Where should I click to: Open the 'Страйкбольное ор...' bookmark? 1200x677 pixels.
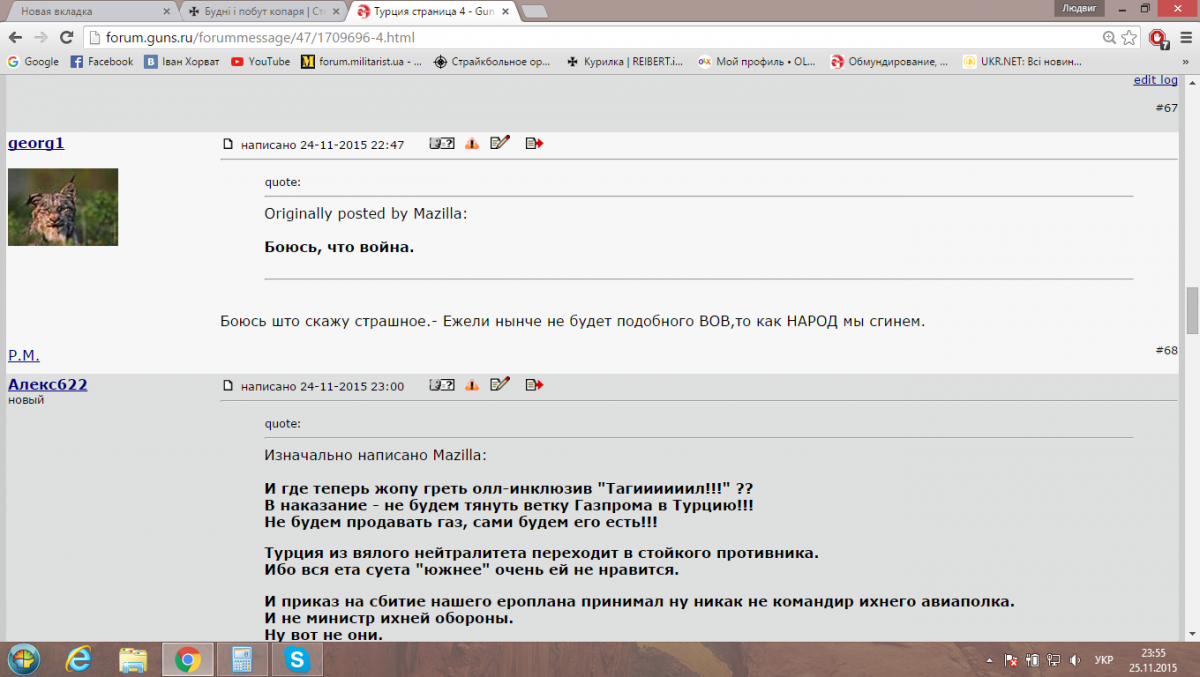pyautogui.click(x=492, y=61)
